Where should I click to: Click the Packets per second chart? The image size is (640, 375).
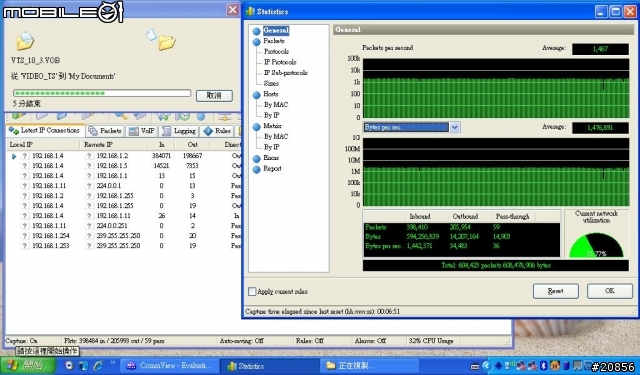[496, 88]
